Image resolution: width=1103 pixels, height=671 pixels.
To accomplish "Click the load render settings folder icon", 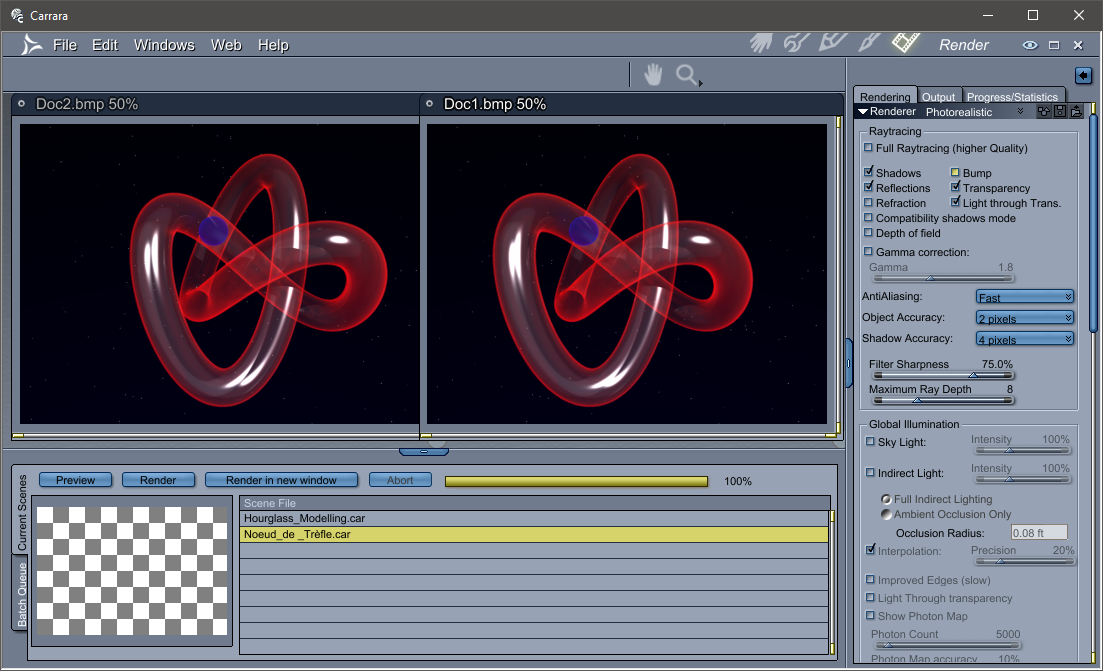I will pyautogui.click(x=1075, y=111).
